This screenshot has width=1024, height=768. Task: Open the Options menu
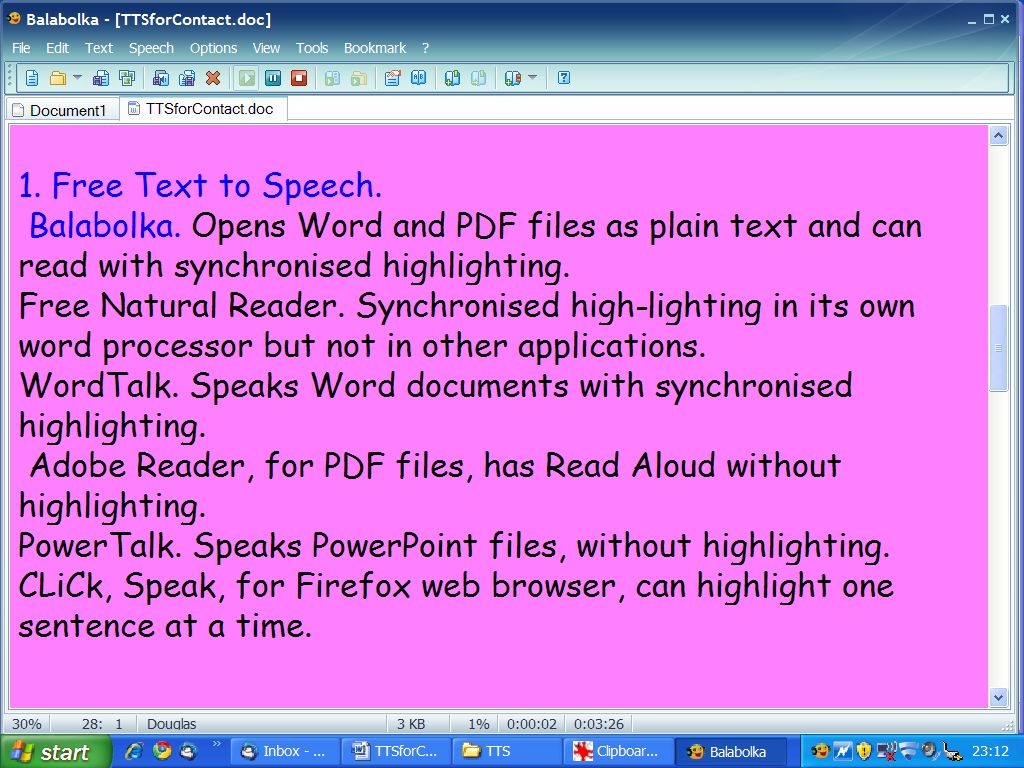pyautogui.click(x=213, y=48)
